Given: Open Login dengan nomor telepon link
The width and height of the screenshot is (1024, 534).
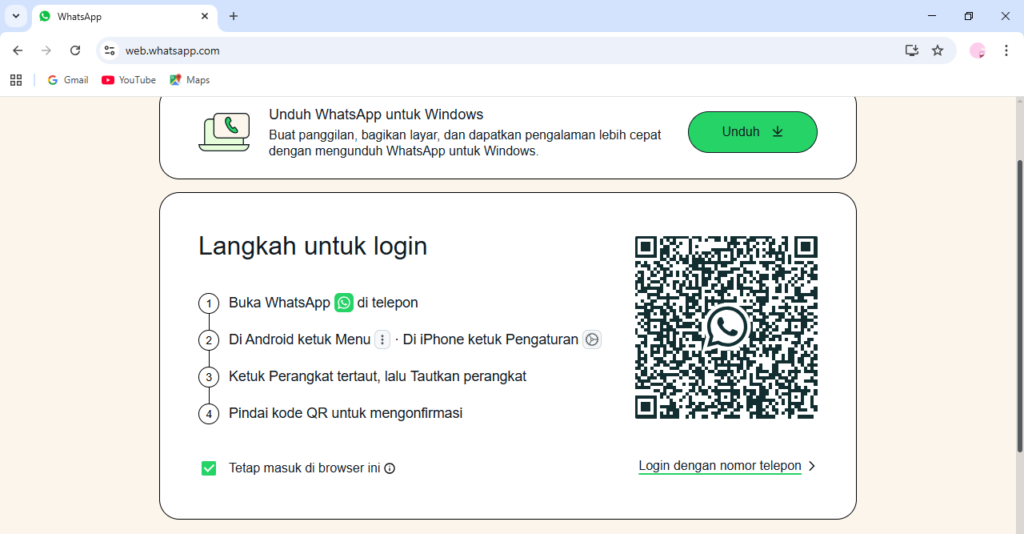Looking at the screenshot, I should point(720,465).
